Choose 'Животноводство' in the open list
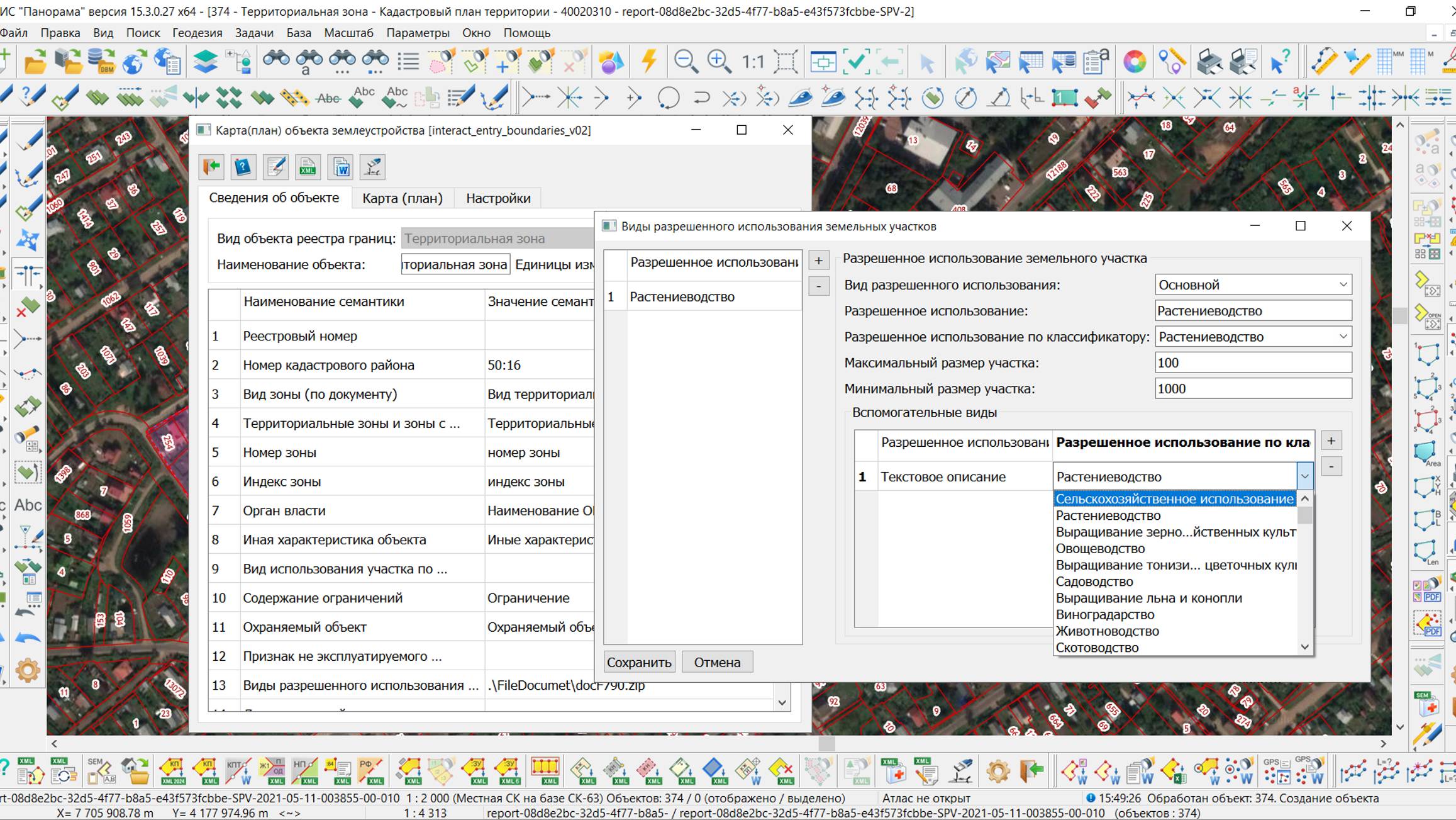The image size is (1456, 820). click(1107, 631)
